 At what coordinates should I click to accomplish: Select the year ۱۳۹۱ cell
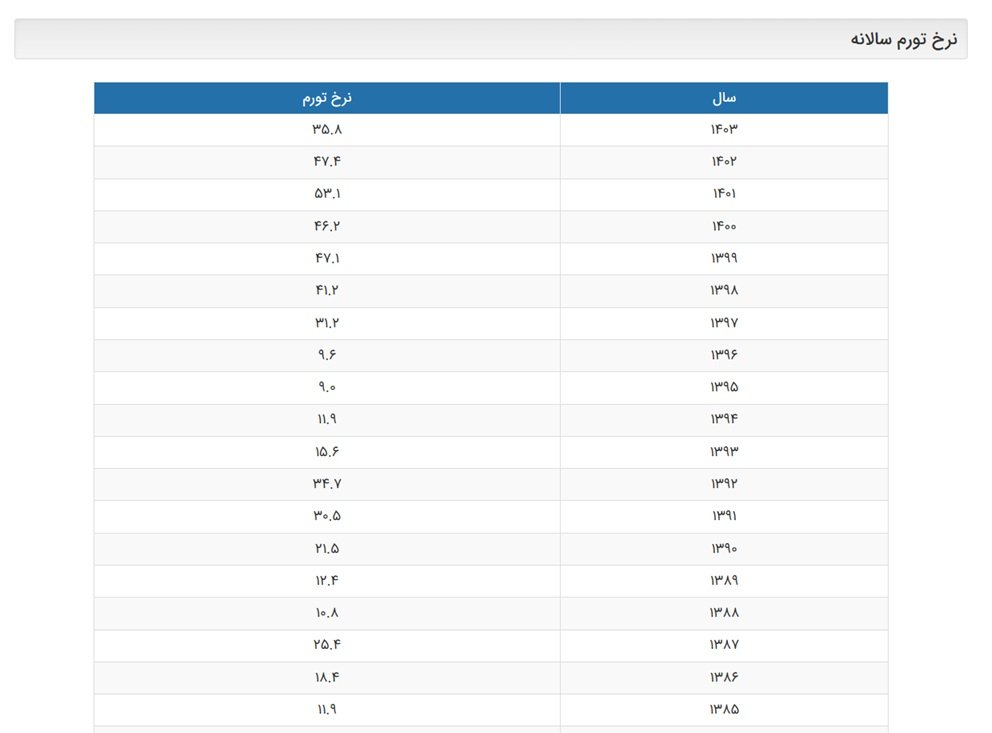724,516
